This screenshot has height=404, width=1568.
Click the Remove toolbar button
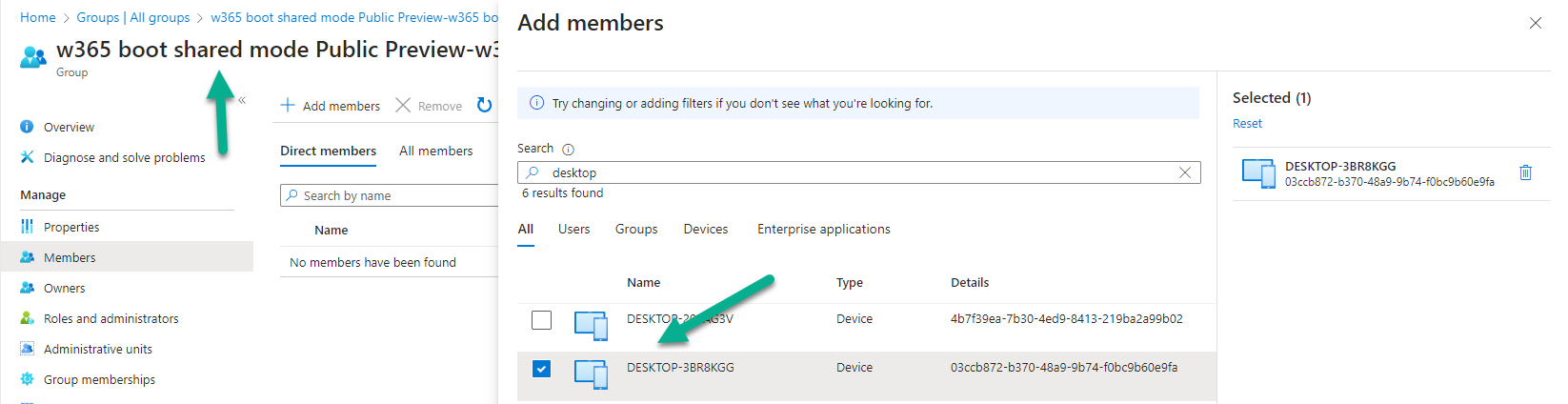pos(429,106)
